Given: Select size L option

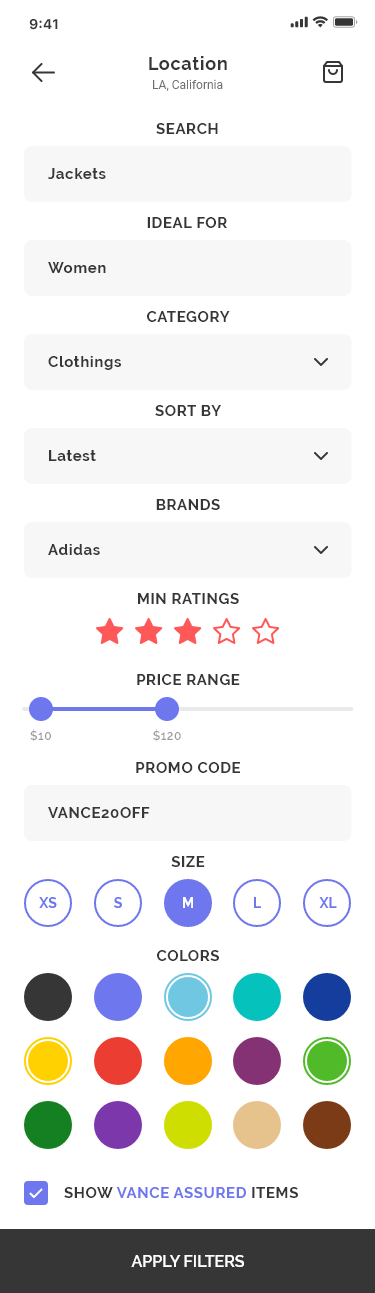Looking at the screenshot, I should pyautogui.click(x=257, y=903).
